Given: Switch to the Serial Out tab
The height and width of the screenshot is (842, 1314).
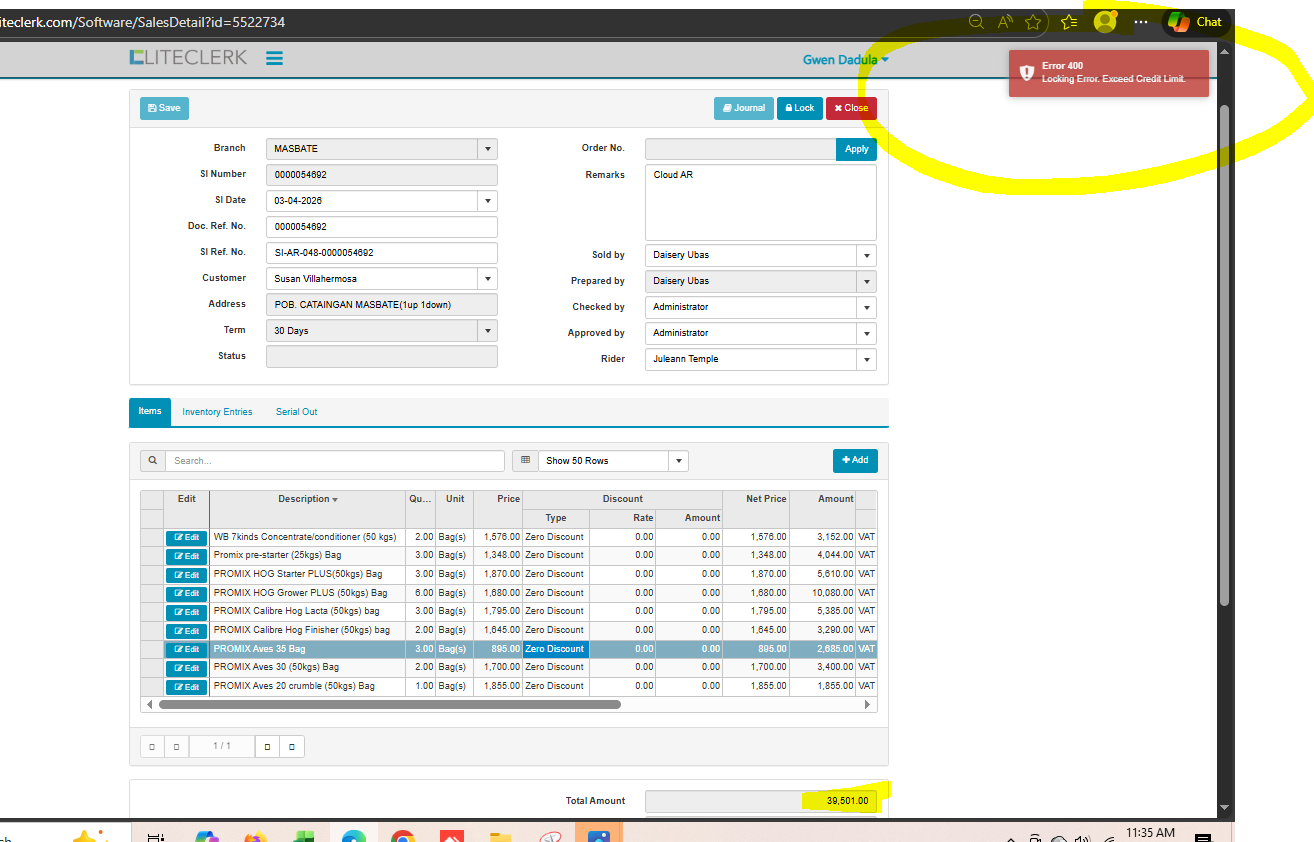Looking at the screenshot, I should [x=296, y=412].
